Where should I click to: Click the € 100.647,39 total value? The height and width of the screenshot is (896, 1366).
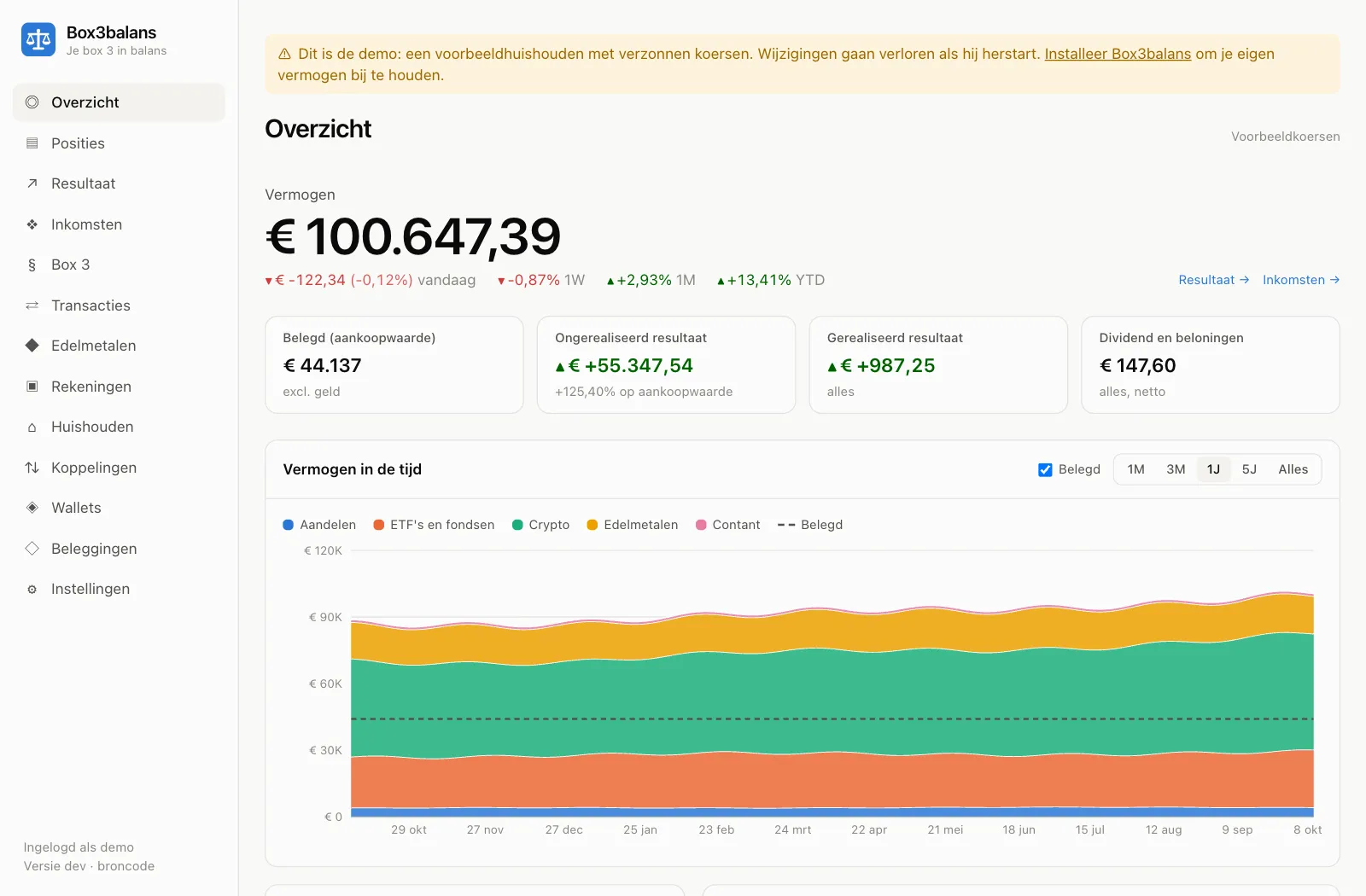point(413,236)
